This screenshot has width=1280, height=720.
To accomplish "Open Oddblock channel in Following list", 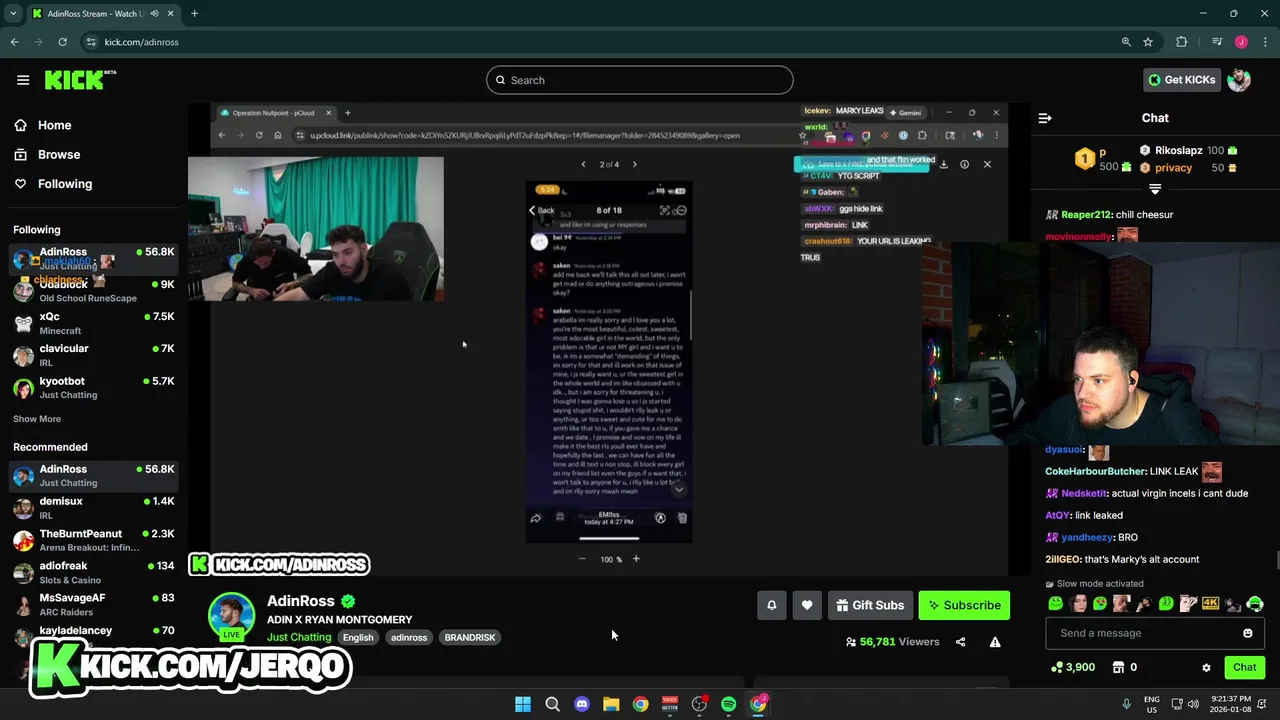I will tap(93, 291).
